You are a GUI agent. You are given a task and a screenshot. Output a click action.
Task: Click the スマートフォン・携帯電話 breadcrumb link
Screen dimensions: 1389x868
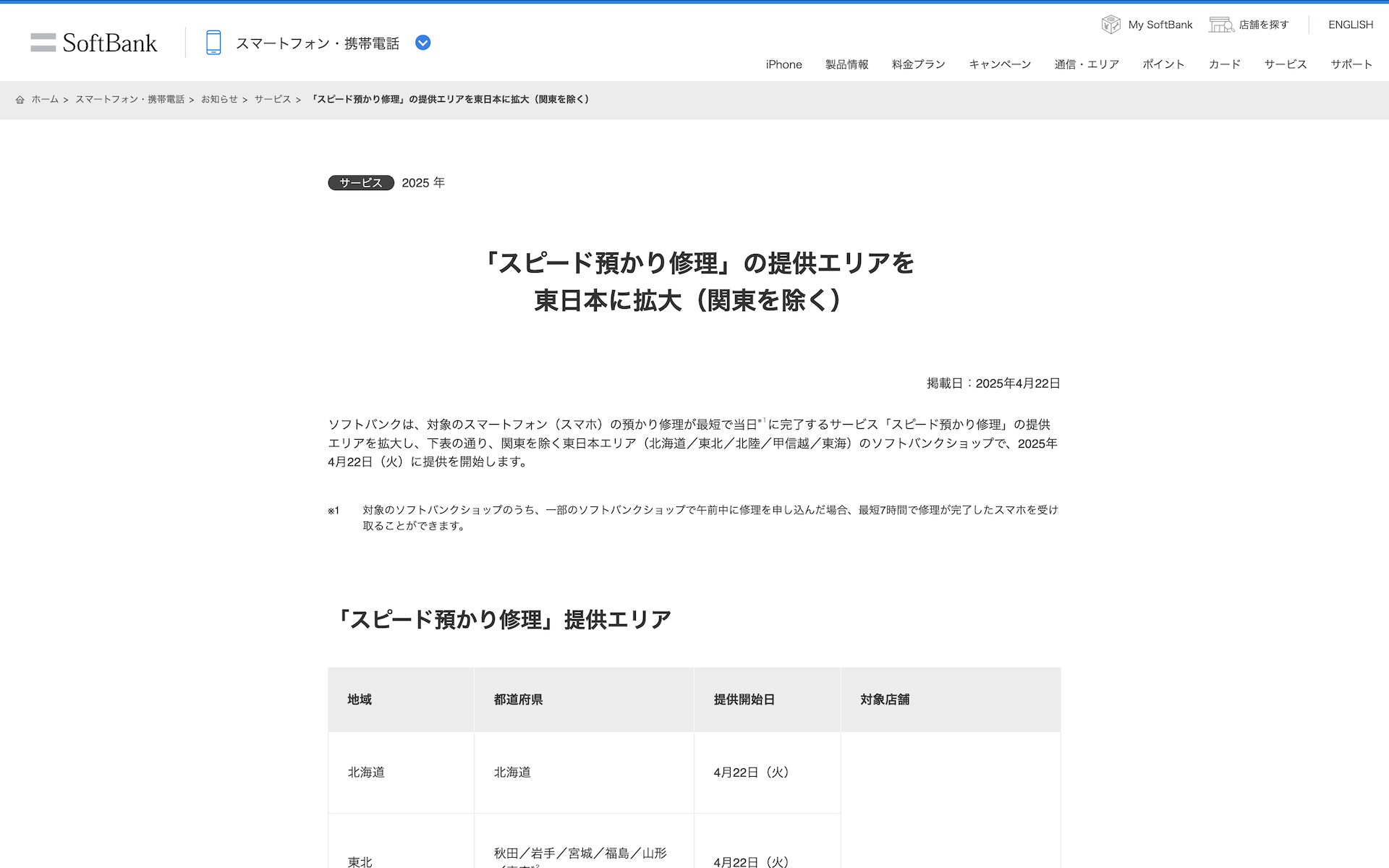point(129,100)
